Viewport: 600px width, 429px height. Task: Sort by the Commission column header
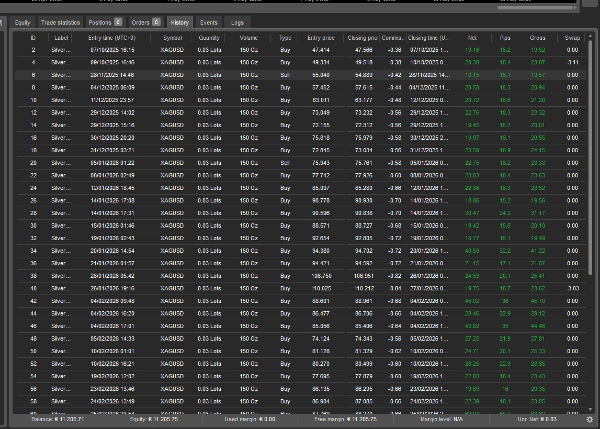[x=393, y=38]
